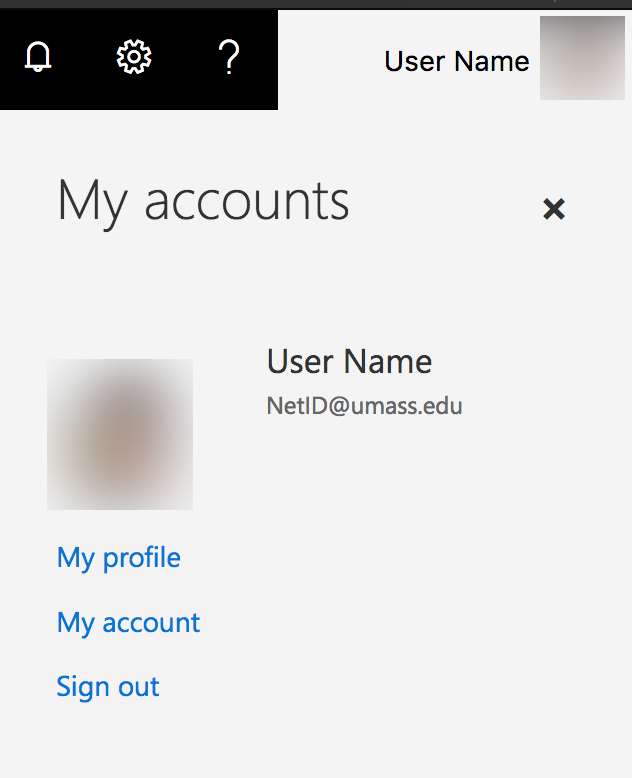632x778 pixels.
Task: Open the settings gear
Action: point(134,57)
